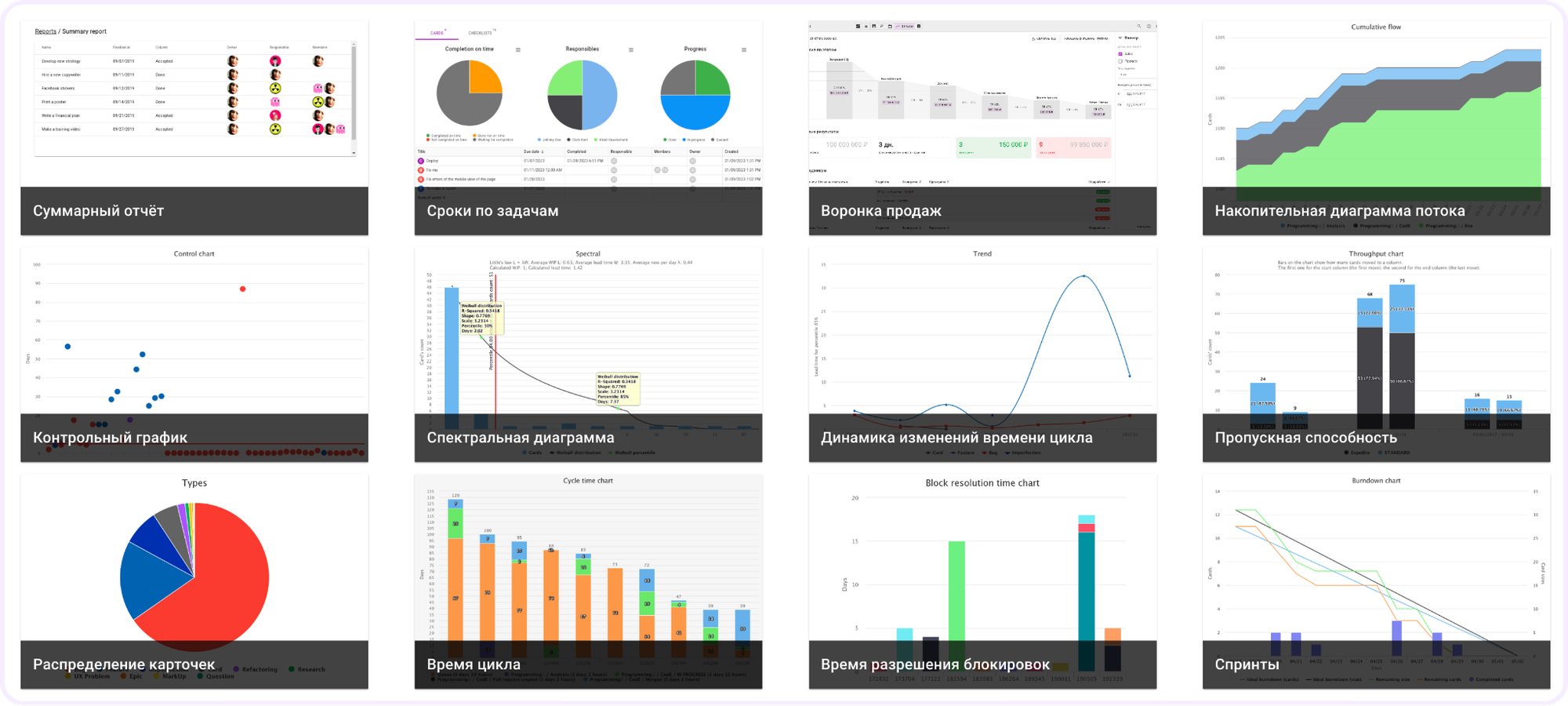Open the Время цикла report card
The width and height of the screenshot is (1568, 706).
(588, 581)
